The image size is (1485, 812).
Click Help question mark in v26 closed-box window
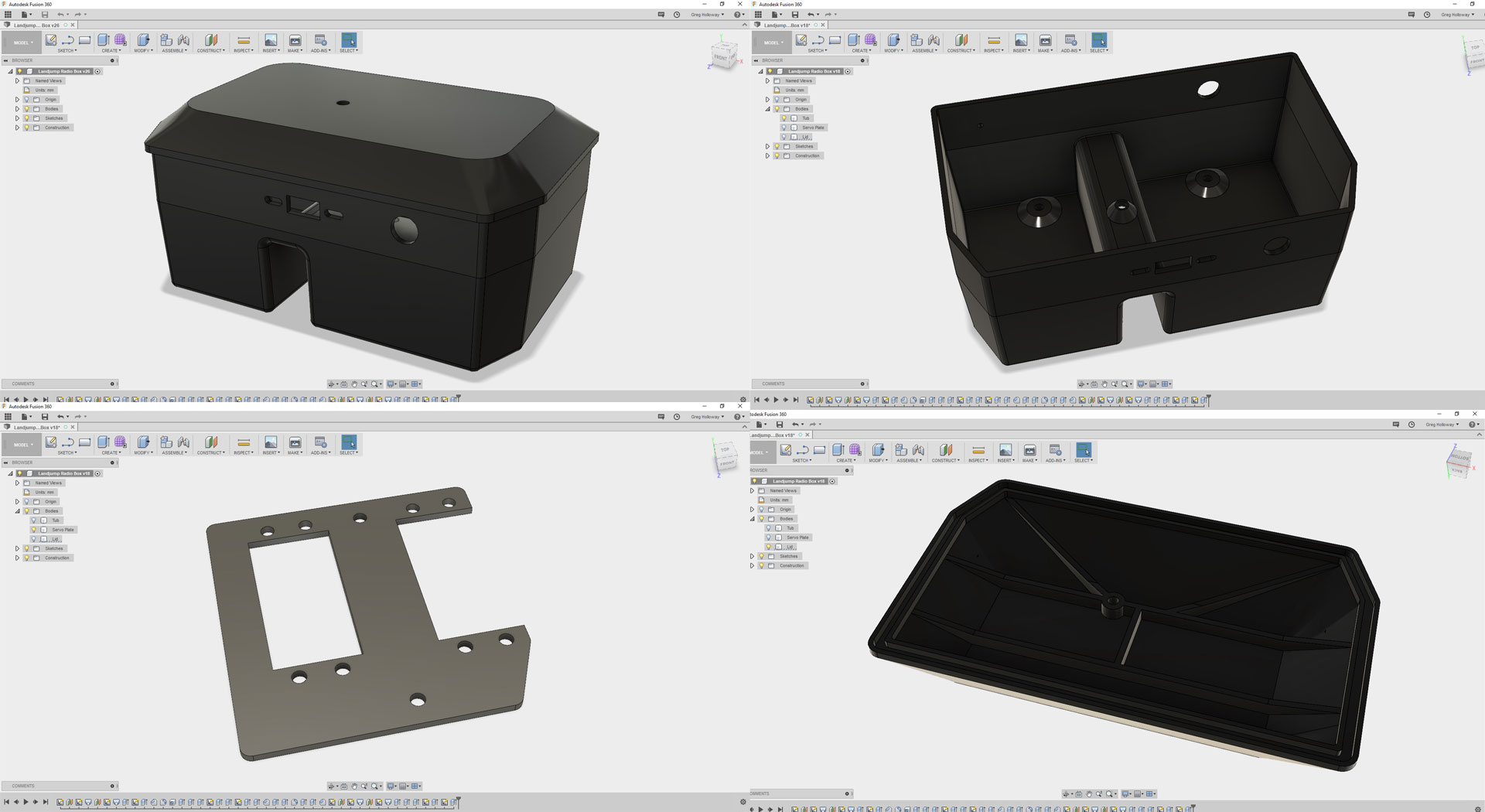tap(738, 15)
